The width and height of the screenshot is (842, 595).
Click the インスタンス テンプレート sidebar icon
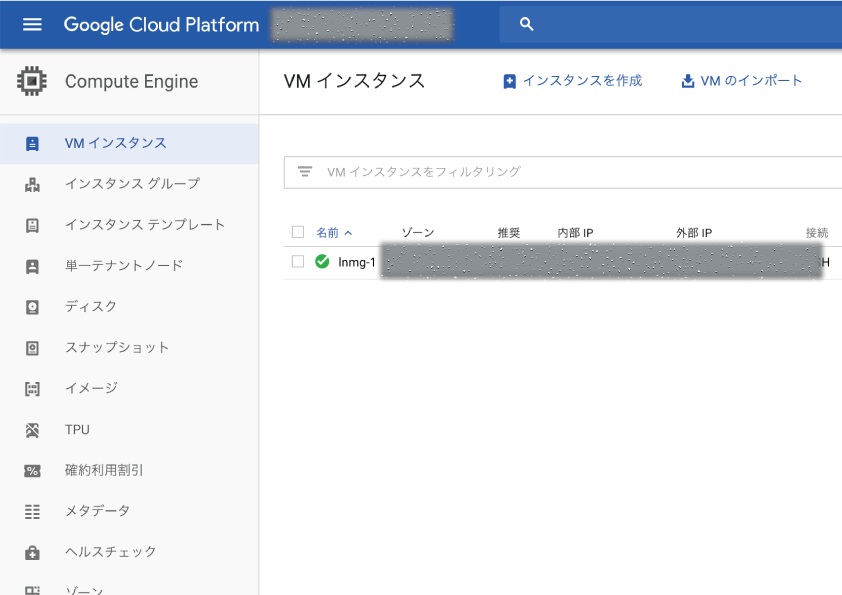pyautogui.click(x=32, y=226)
